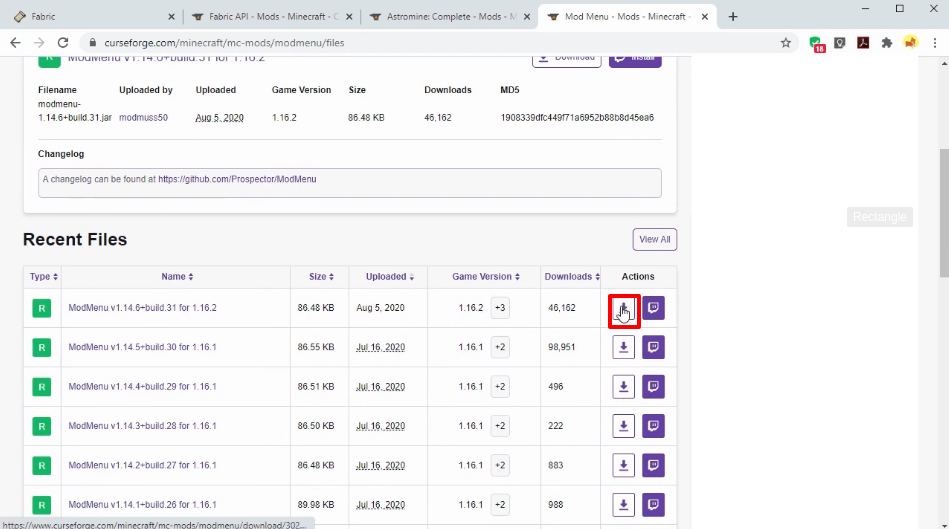Open the shield extension icon

click(x=839, y=42)
